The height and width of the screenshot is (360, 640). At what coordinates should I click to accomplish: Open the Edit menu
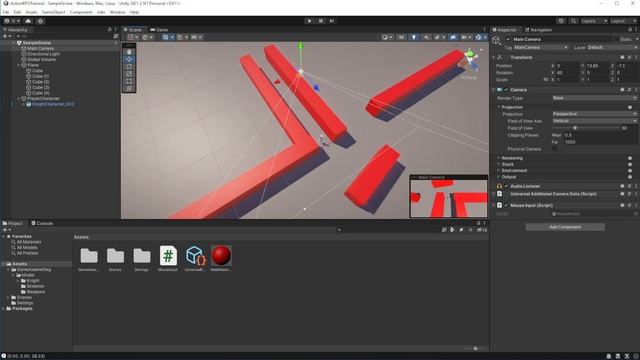17,12
